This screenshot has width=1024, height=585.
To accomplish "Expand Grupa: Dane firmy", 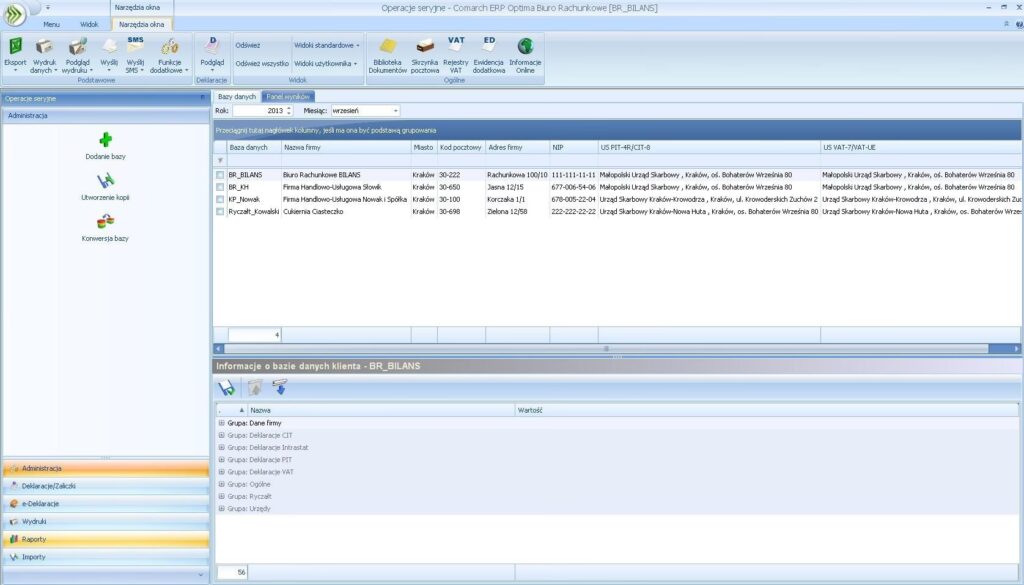I will 221,423.
